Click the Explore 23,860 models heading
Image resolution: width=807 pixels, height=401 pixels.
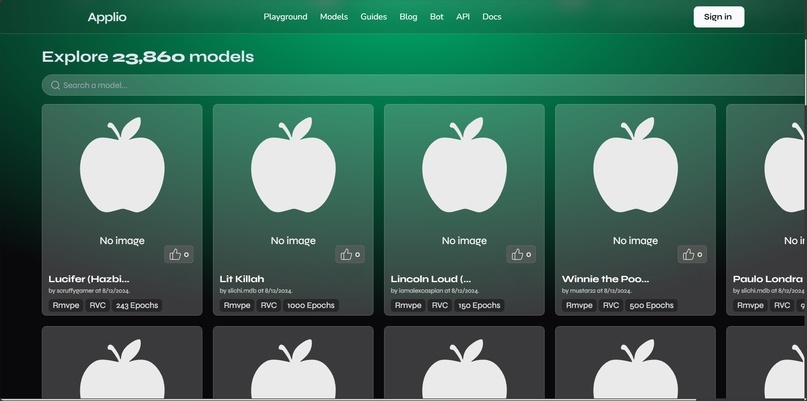pyautogui.click(x=148, y=57)
